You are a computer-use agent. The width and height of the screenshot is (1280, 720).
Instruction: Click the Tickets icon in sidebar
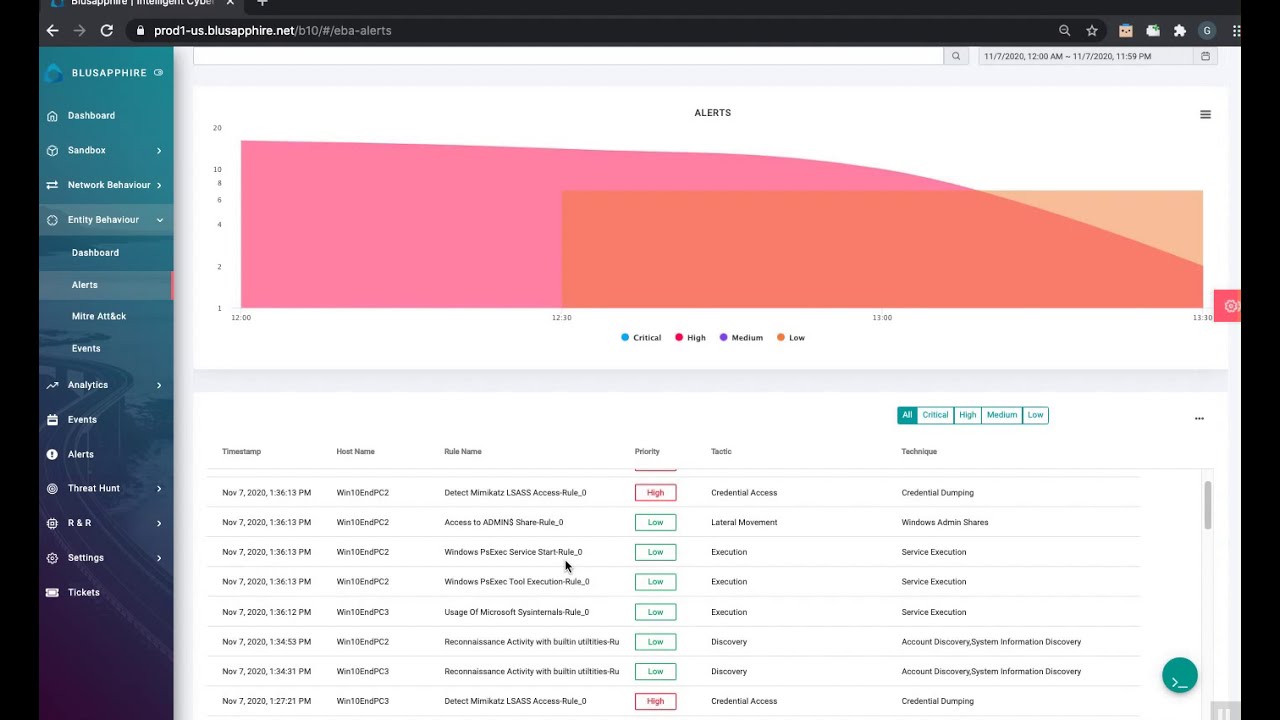point(52,593)
